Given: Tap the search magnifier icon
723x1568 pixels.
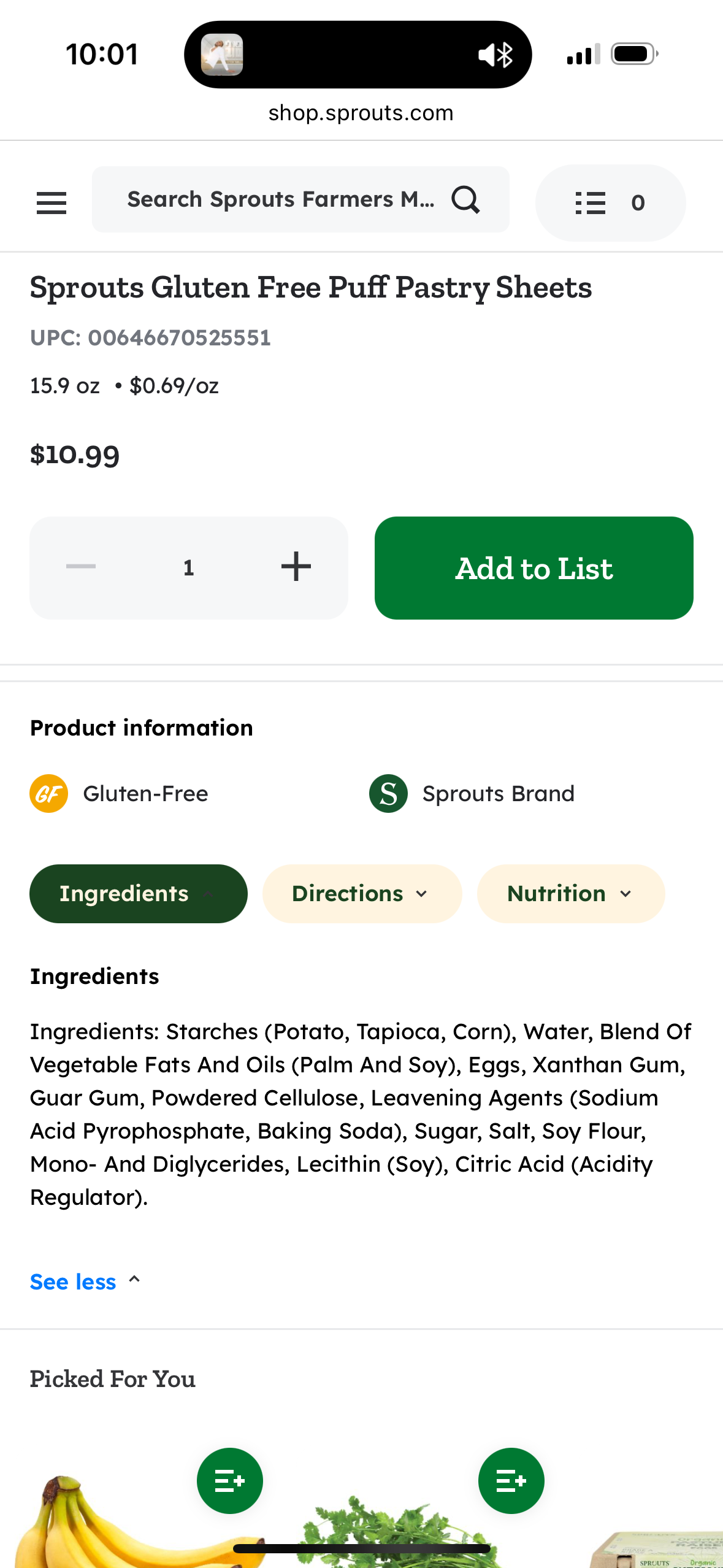Looking at the screenshot, I should click(x=465, y=200).
